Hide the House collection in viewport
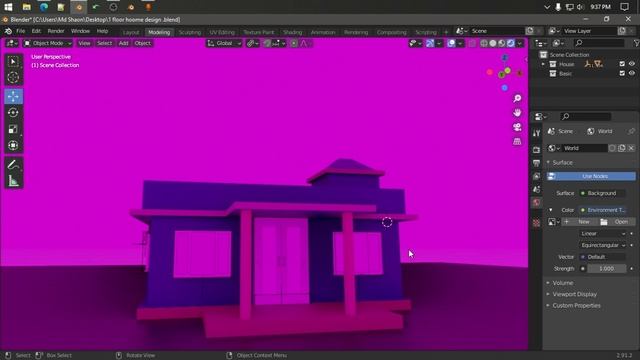 pyautogui.click(x=632, y=64)
